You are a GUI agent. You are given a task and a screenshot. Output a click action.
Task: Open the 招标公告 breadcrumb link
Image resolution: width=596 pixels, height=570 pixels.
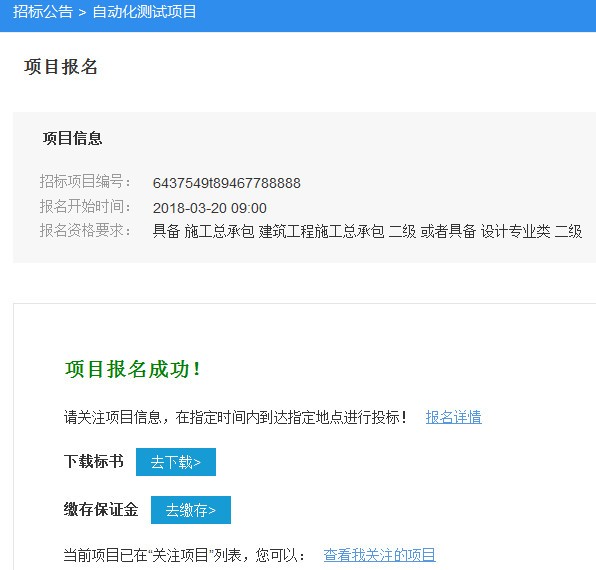point(43,11)
